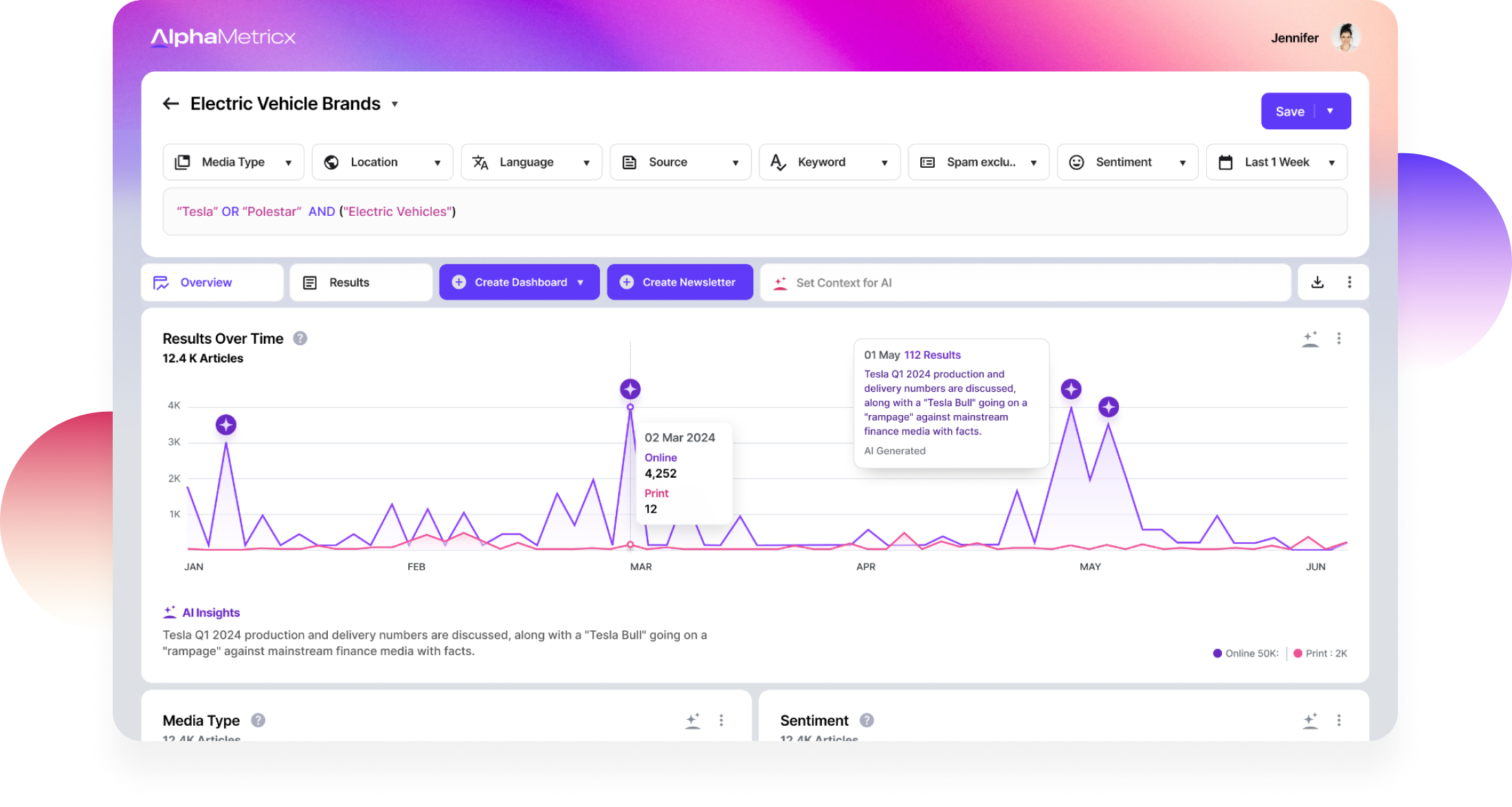This screenshot has height=807, width=1512.
Task: Open the Location filter dropdown
Action: coord(382,162)
